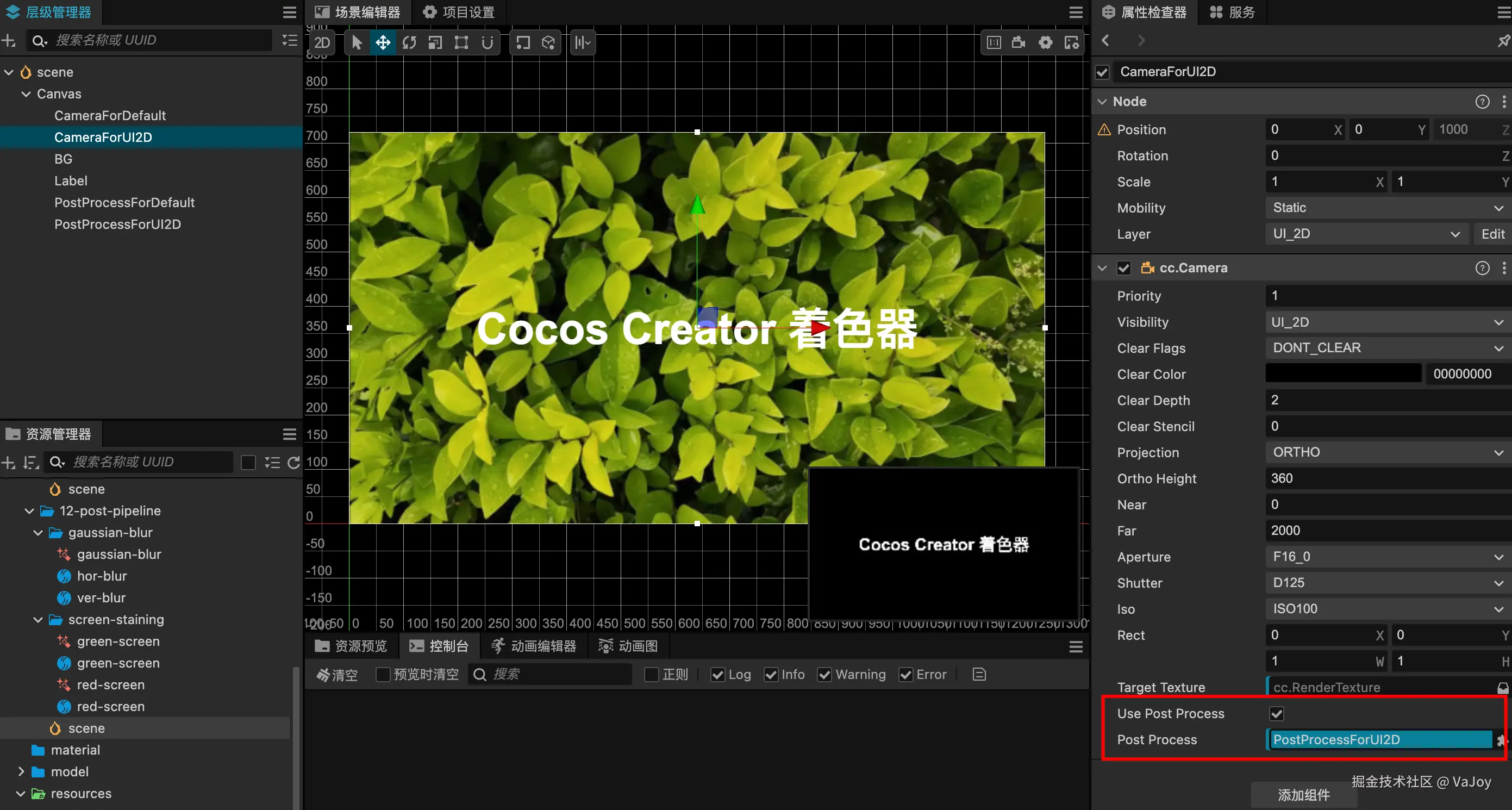Enable the 正则 regex checkbox
The height and width of the screenshot is (810, 1512).
coord(652,675)
